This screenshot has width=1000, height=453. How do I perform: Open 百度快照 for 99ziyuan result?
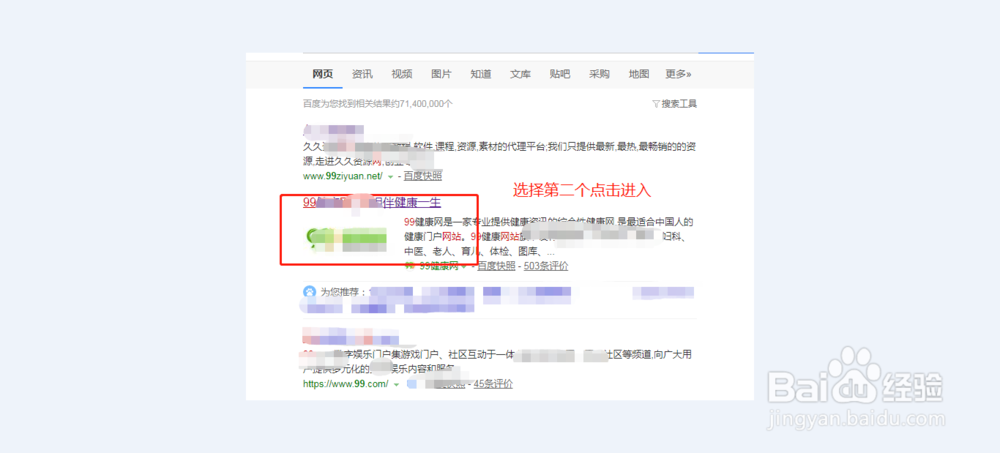click(x=423, y=175)
